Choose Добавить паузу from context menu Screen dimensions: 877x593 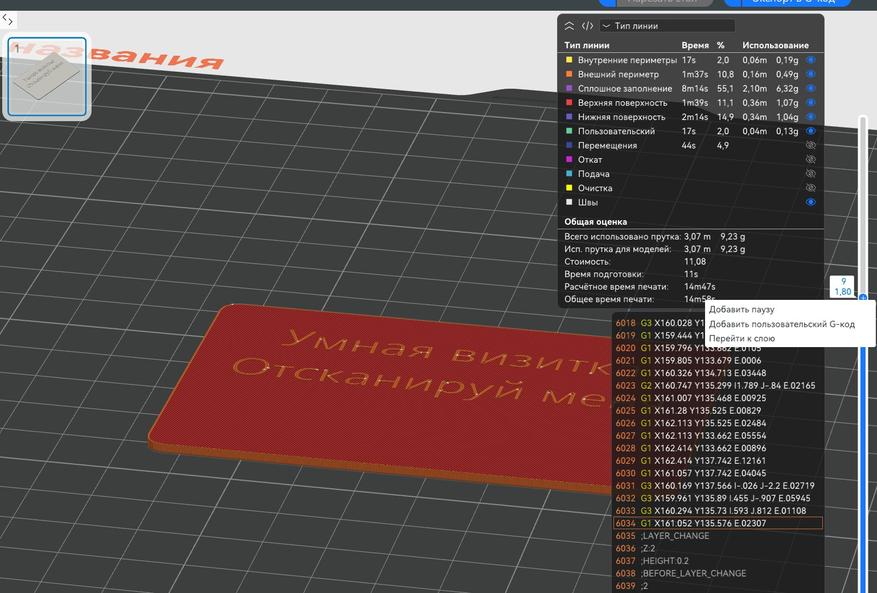[x=741, y=310]
